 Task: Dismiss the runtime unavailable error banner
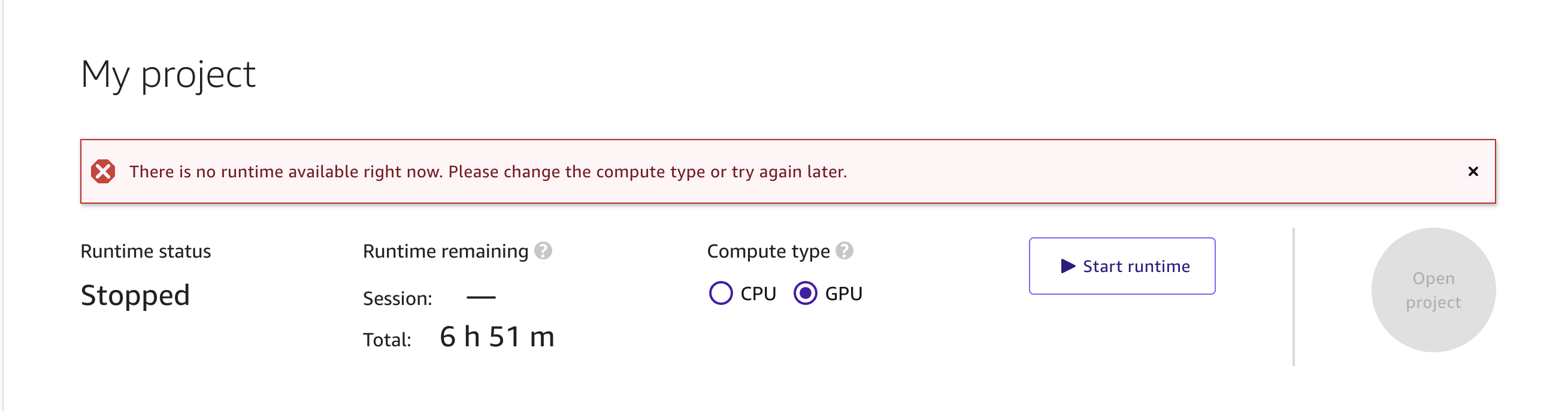[1473, 172]
